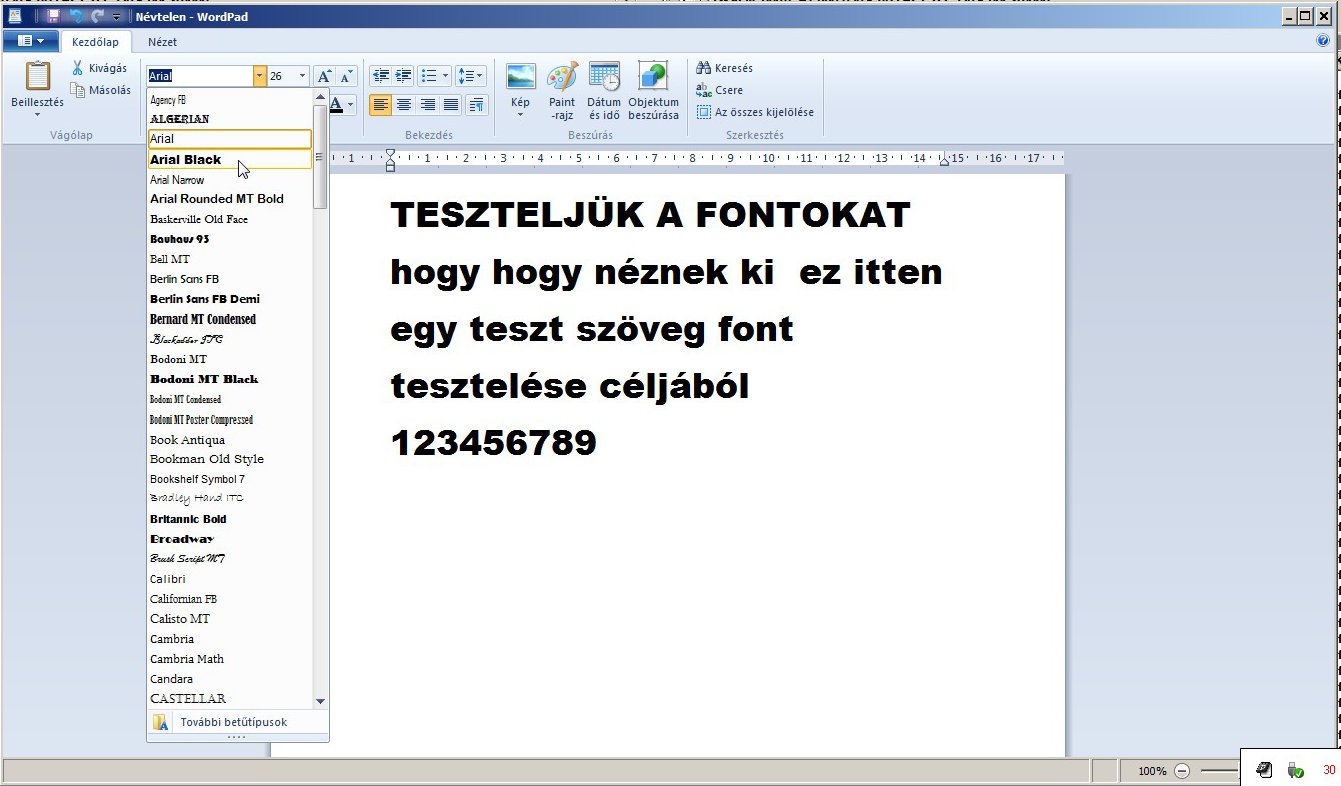The height and width of the screenshot is (786, 1341).
Task: Select Arial Black in font list
Action: [x=229, y=159]
